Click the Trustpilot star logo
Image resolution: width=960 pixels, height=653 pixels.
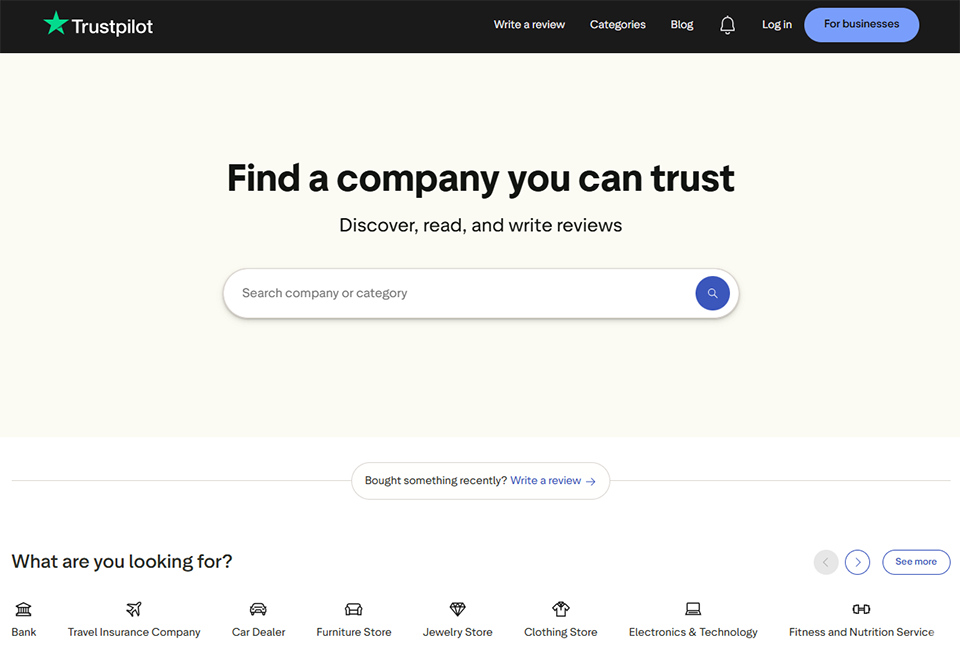[x=56, y=25]
